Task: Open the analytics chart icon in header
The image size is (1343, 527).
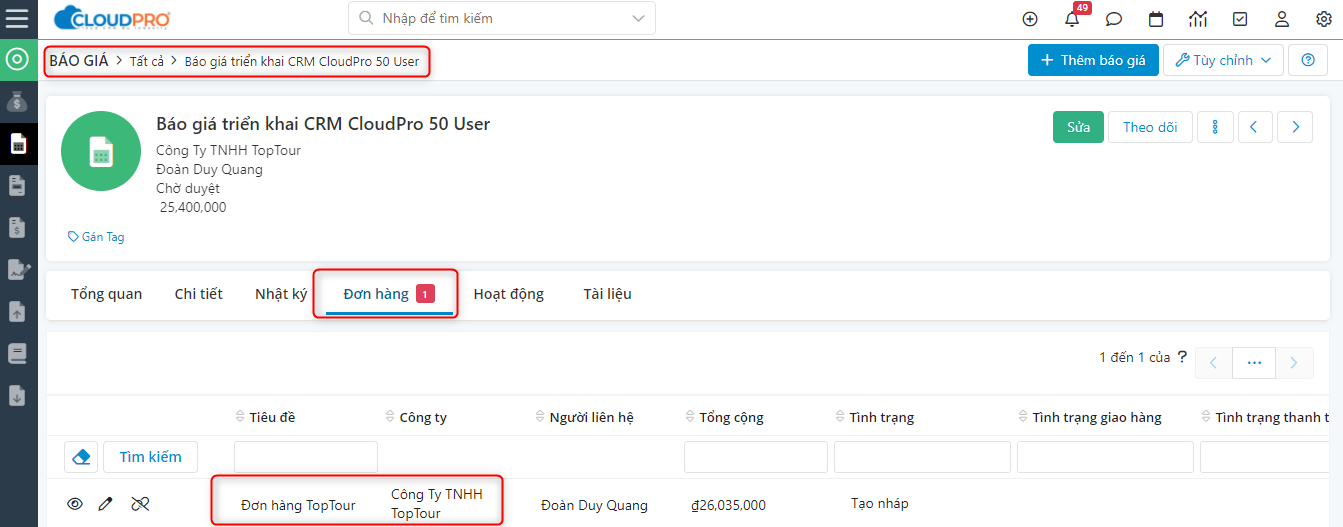Action: pos(1198,18)
